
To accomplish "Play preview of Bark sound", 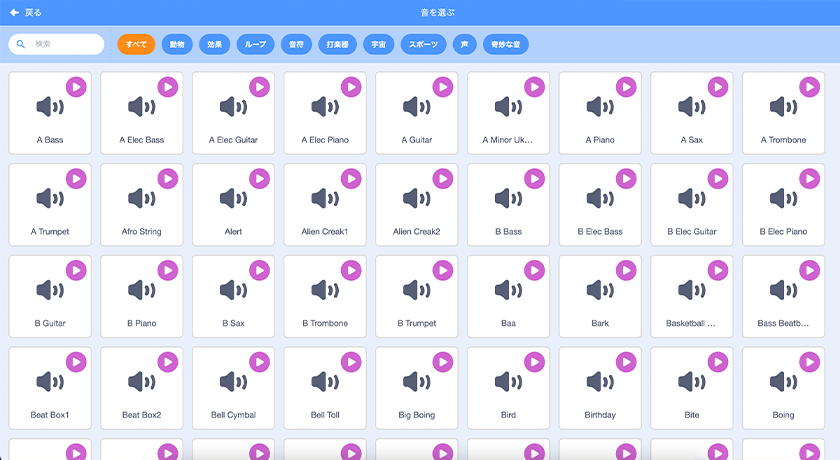I will coord(626,270).
